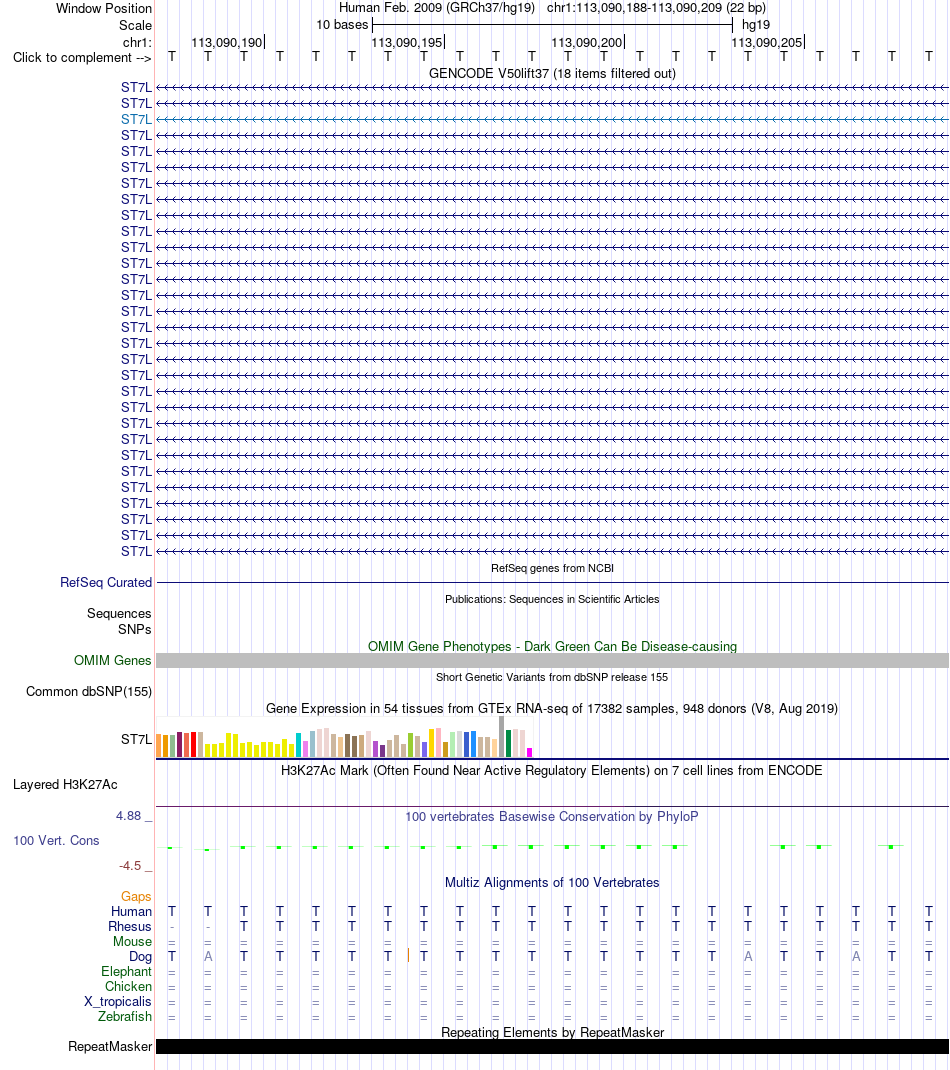The width and height of the screenshot is (950, 1070).
Task: Open 'Publications: Sequences in Scientific Articles' title
Action: click(x=552, y=599)
